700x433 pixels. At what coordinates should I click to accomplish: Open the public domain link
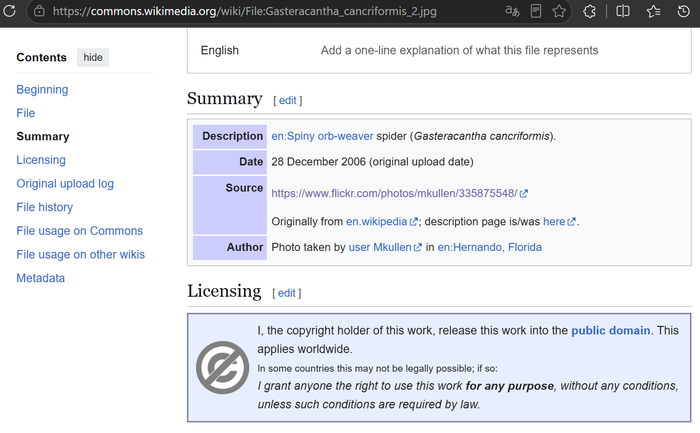click(611, 330)
